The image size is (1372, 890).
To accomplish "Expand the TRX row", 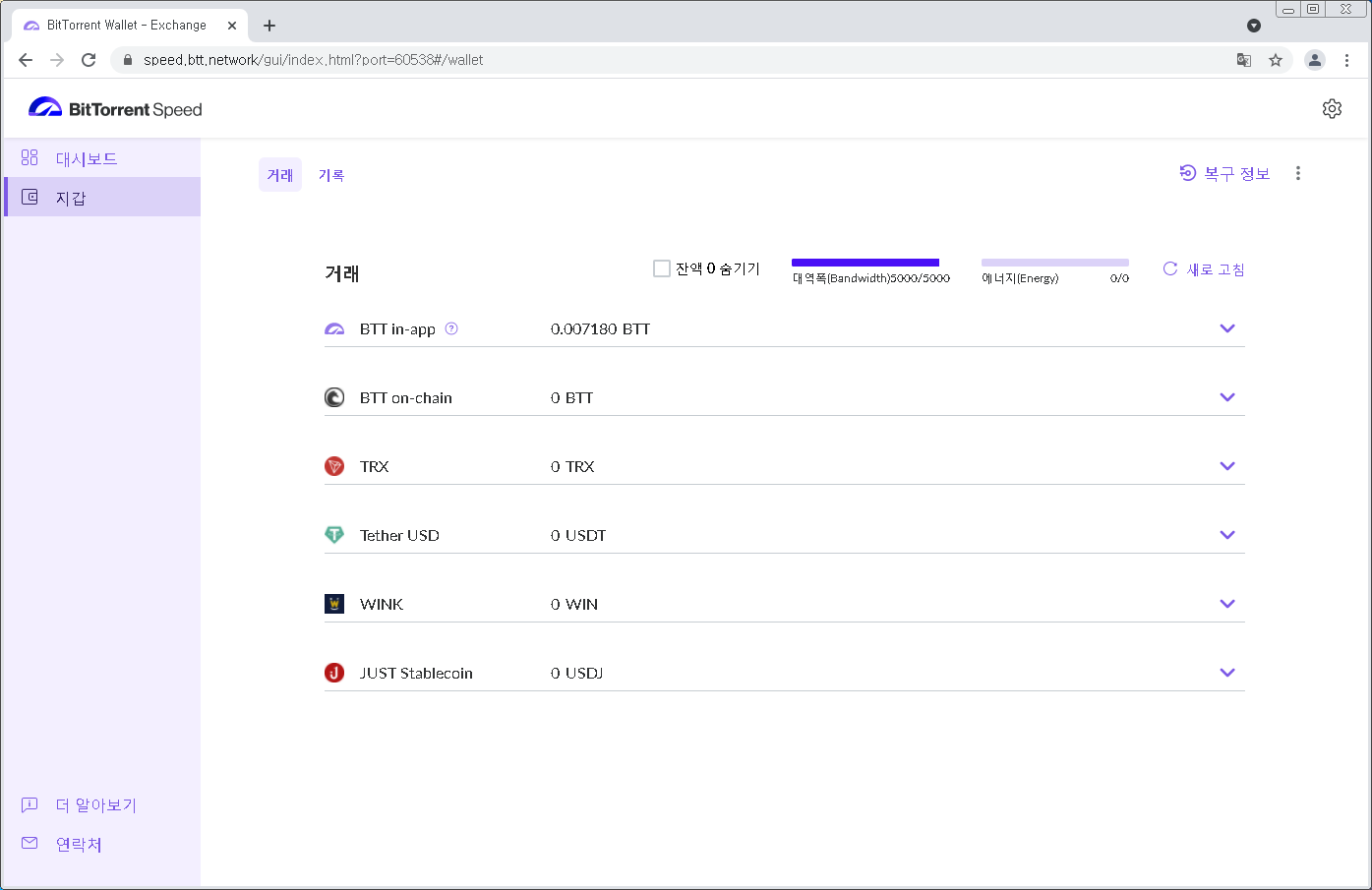I will coord(1227,466).
